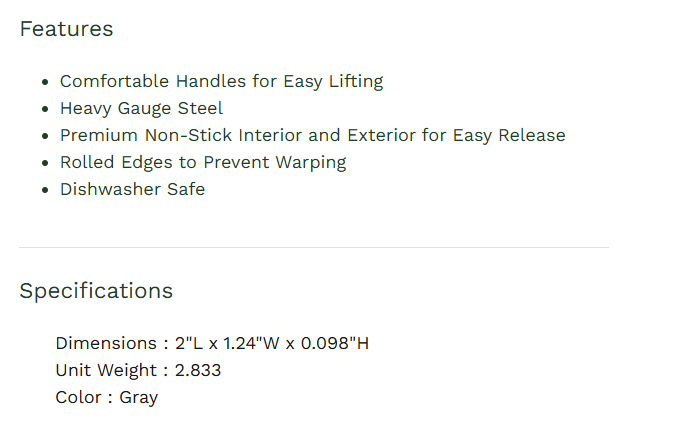Click the Features section heading
Image resolution: width=688 pixels, height=421 pixels.
coord(66,29)
